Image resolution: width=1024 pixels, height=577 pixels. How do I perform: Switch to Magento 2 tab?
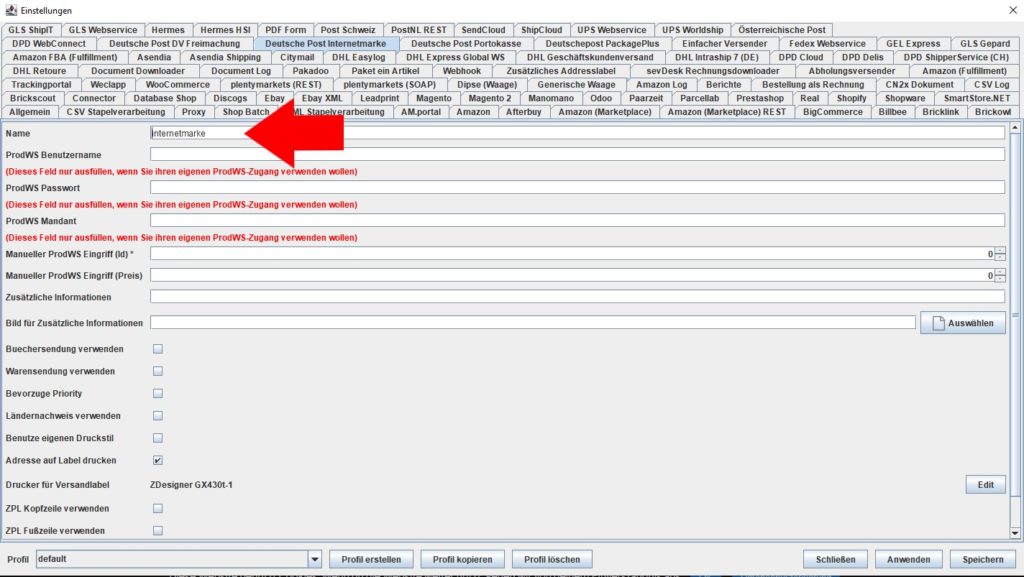490,99
